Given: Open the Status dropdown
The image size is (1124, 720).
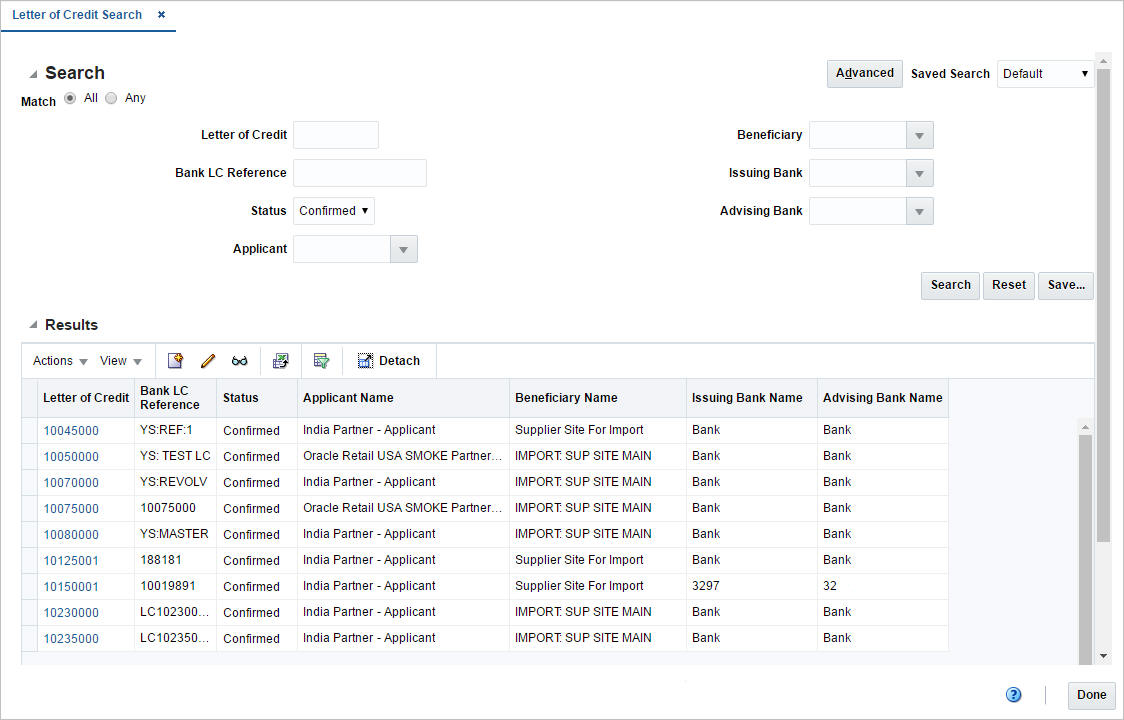Looking at the screenshot, I should click(332, 210).
